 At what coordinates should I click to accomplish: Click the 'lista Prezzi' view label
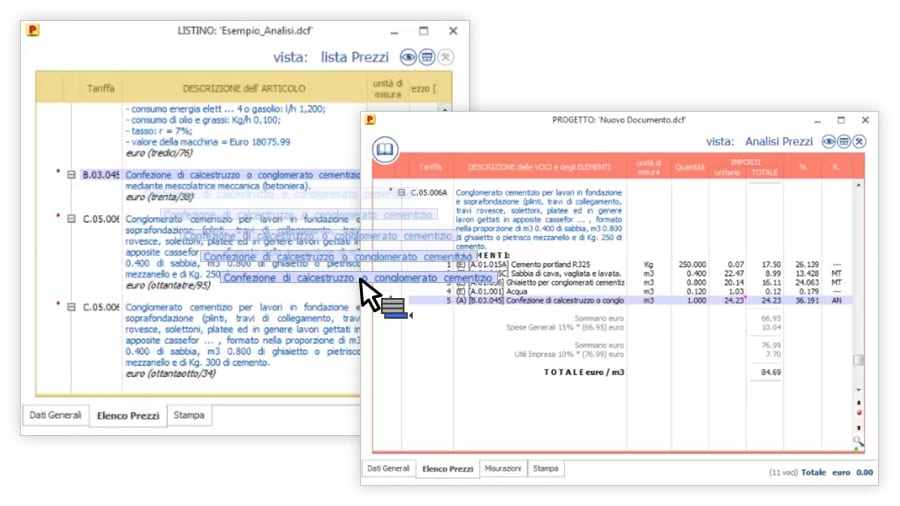(x=355, y=58)
